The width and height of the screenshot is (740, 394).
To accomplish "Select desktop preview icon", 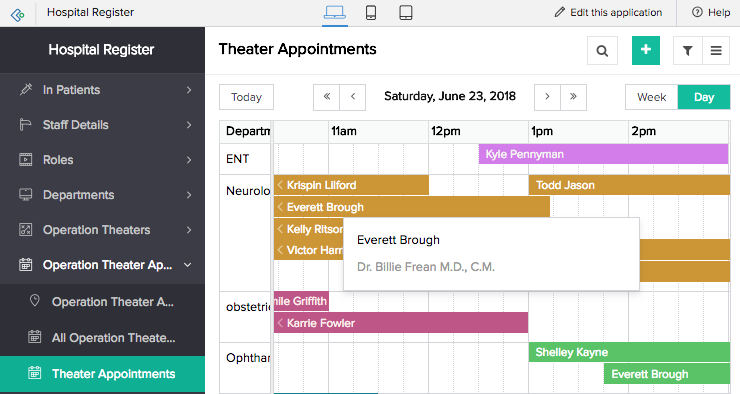I will coord(335,13).
